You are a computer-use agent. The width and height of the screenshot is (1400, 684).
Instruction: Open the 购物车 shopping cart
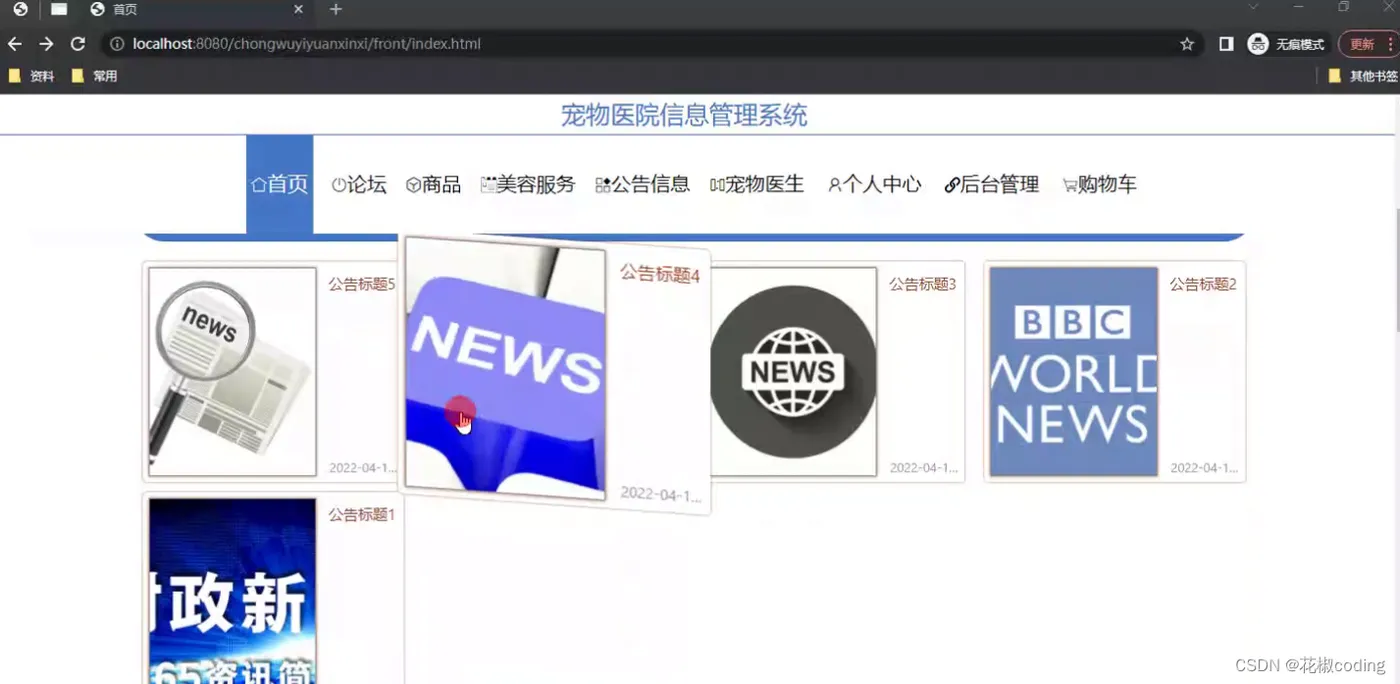1099,184
